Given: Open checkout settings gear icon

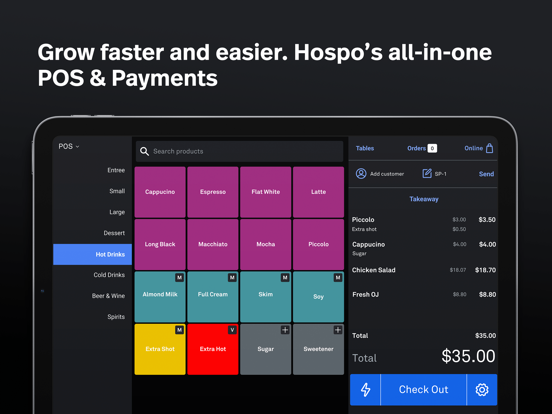Looking at the screenshot, I should point(482,390).
